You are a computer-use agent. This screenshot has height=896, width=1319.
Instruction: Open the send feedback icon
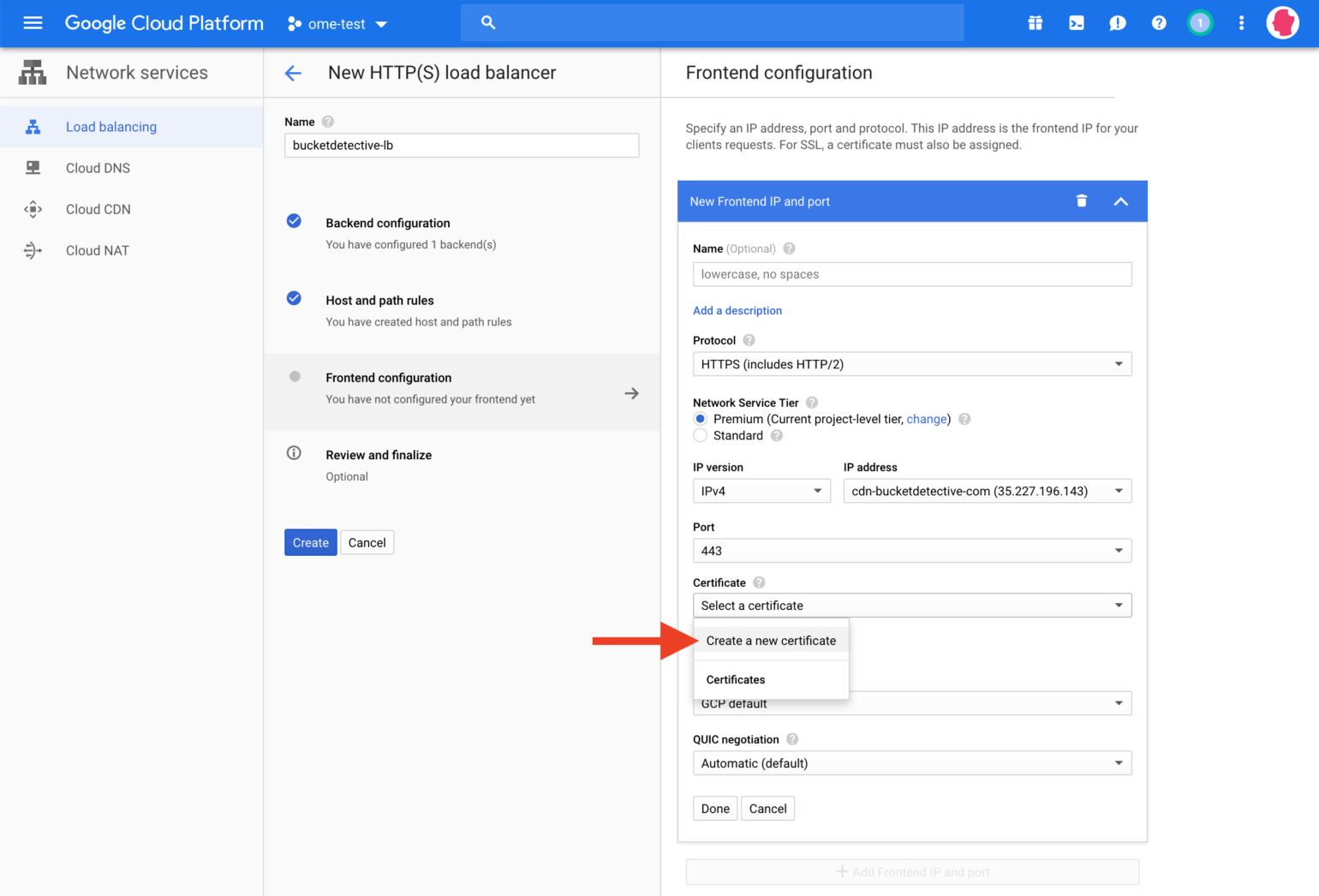(x=1118, y=23)
